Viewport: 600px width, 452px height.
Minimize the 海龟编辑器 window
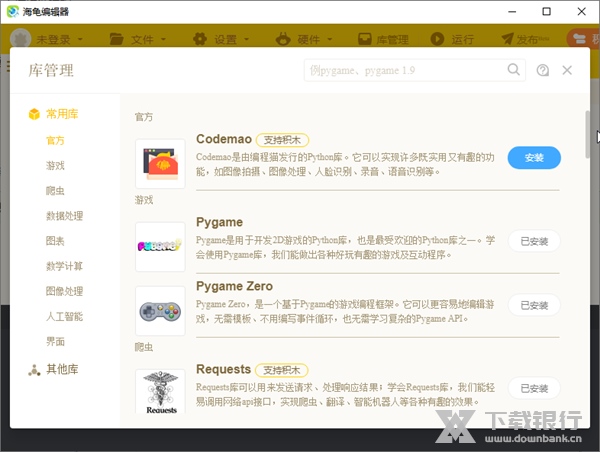pyautogui.click(x=512, y=11)
